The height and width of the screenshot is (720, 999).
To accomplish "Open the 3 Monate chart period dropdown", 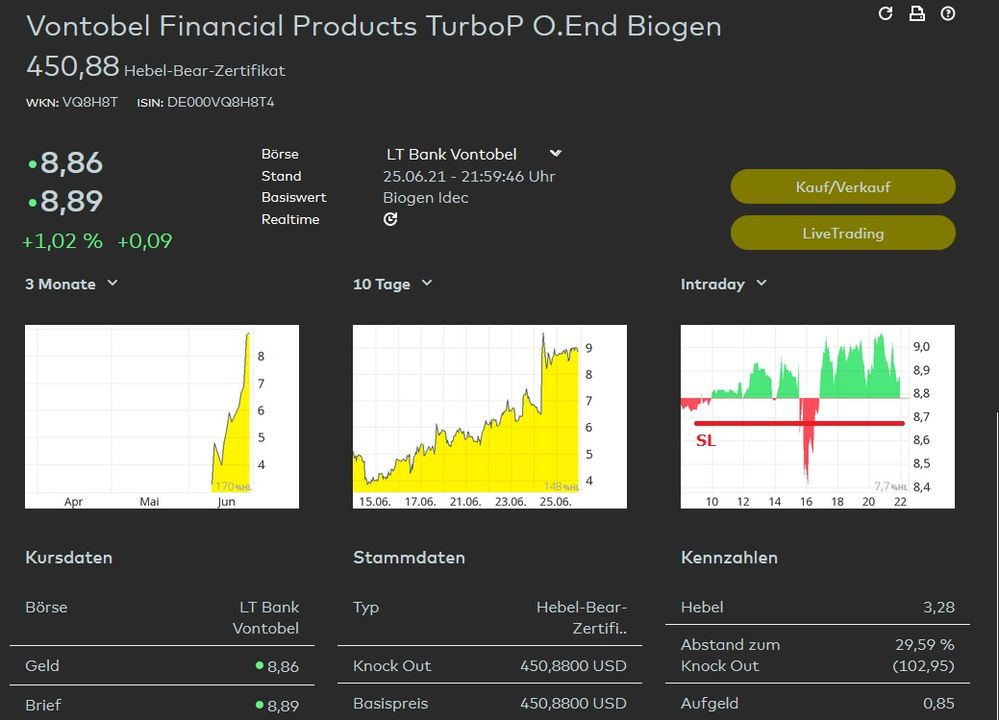I will (110, 284).
